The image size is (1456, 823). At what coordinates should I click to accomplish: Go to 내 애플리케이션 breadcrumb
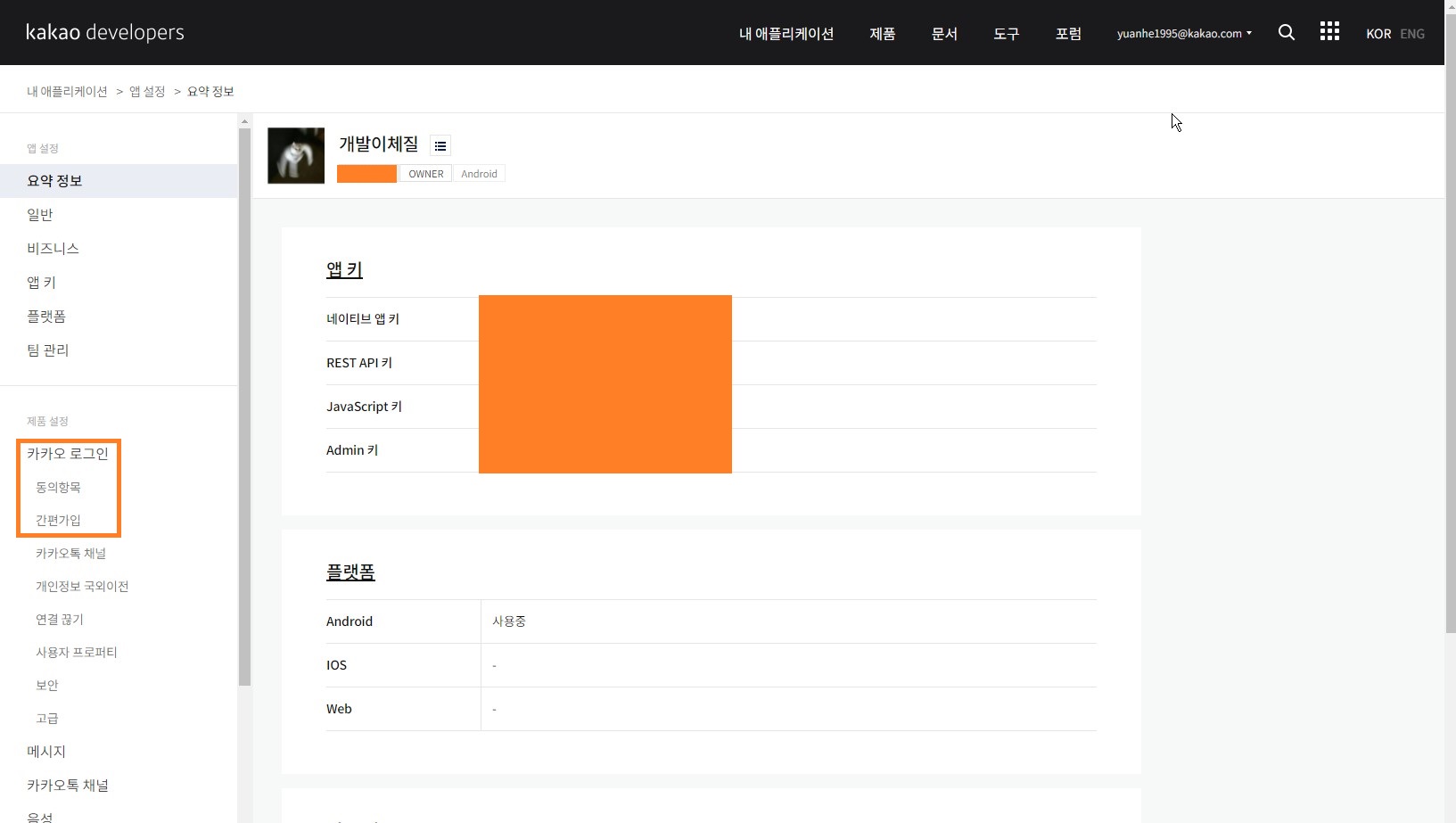coord(67,92)
